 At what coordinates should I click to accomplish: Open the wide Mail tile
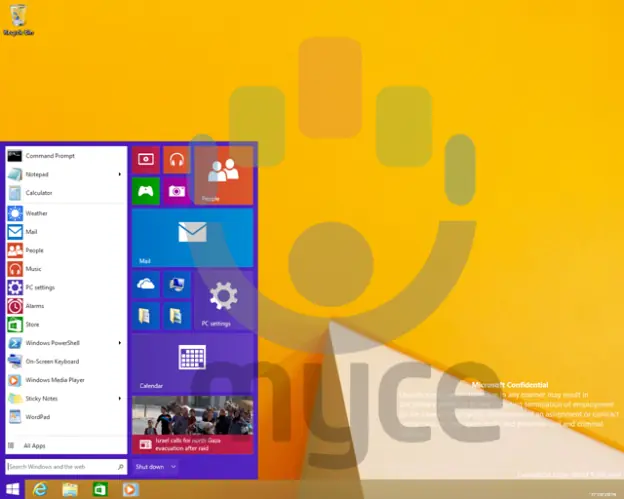193,238
